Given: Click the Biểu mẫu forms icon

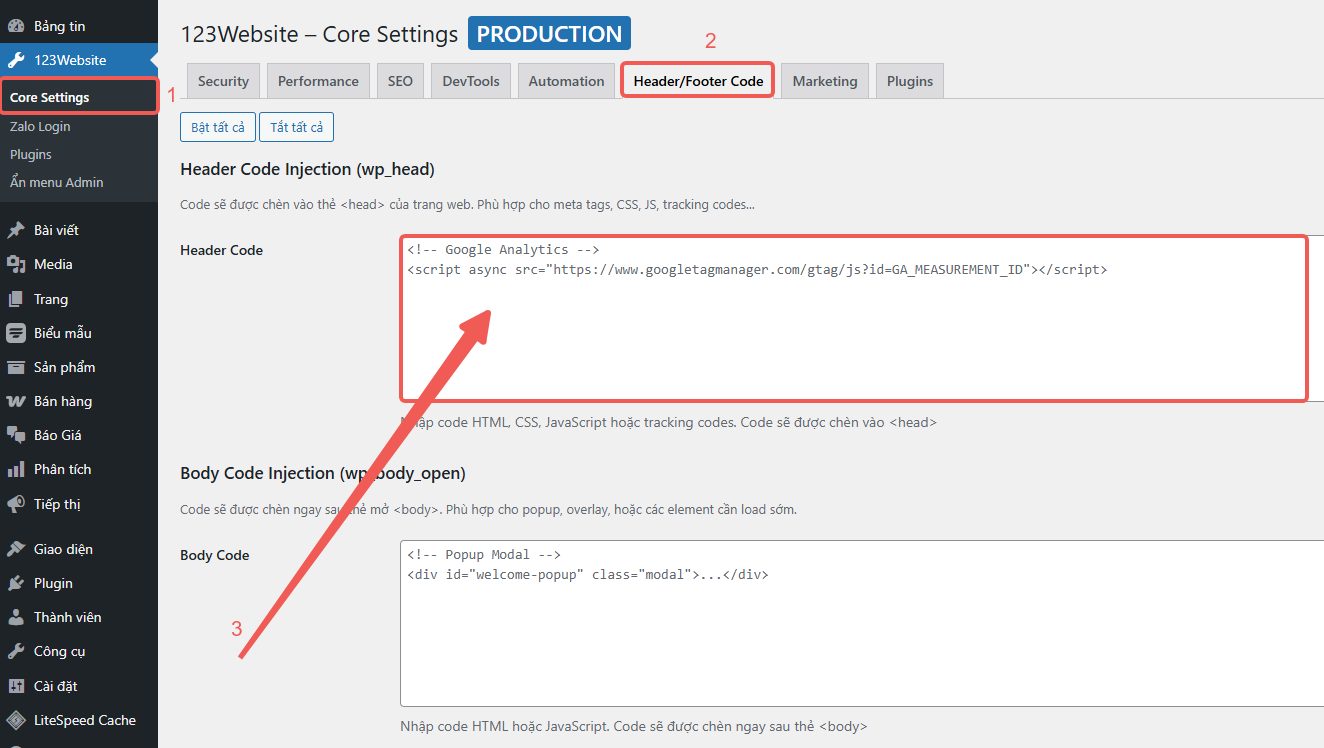Looking at the screenshot, I should click(x=16, y=333).
